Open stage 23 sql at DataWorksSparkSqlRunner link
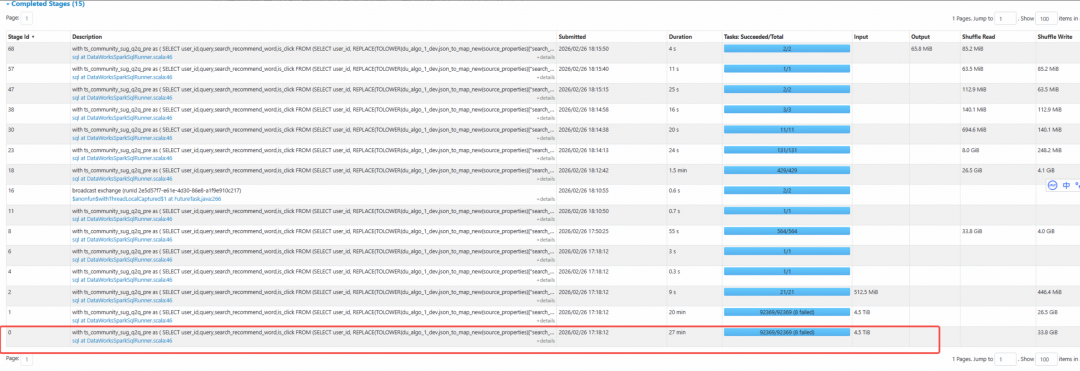The width and height of the screenshot is (1080, 371). 122,158
